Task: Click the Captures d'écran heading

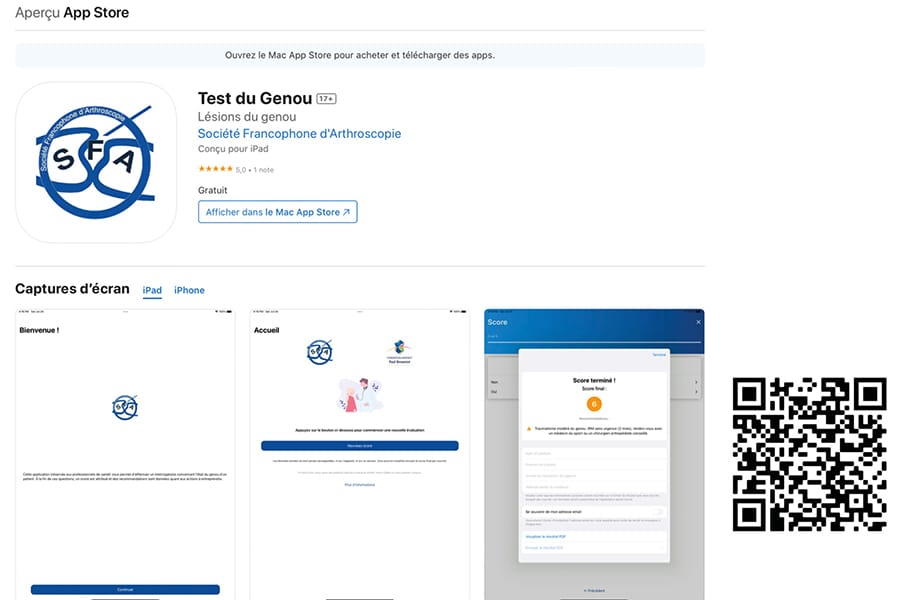Action: pyautogui.click(x=72, y=288)
